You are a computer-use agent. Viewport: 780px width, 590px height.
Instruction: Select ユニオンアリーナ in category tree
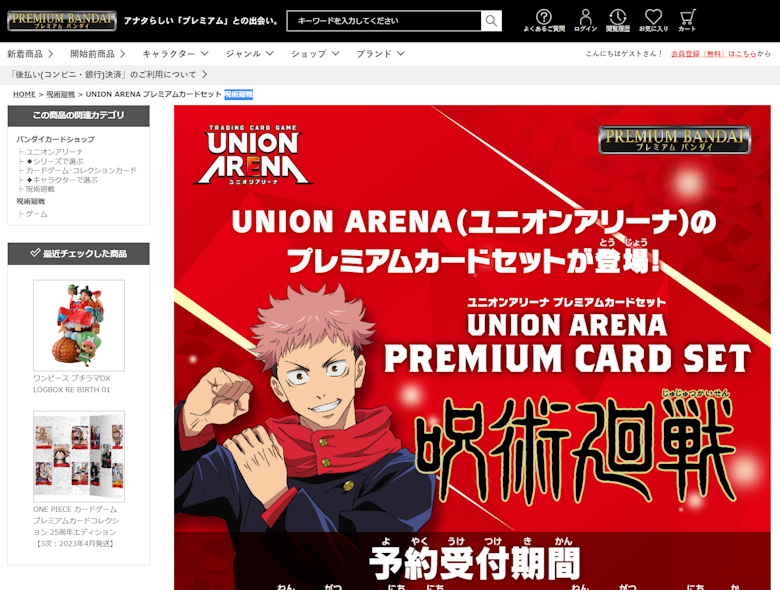click(x=54, y=152)
